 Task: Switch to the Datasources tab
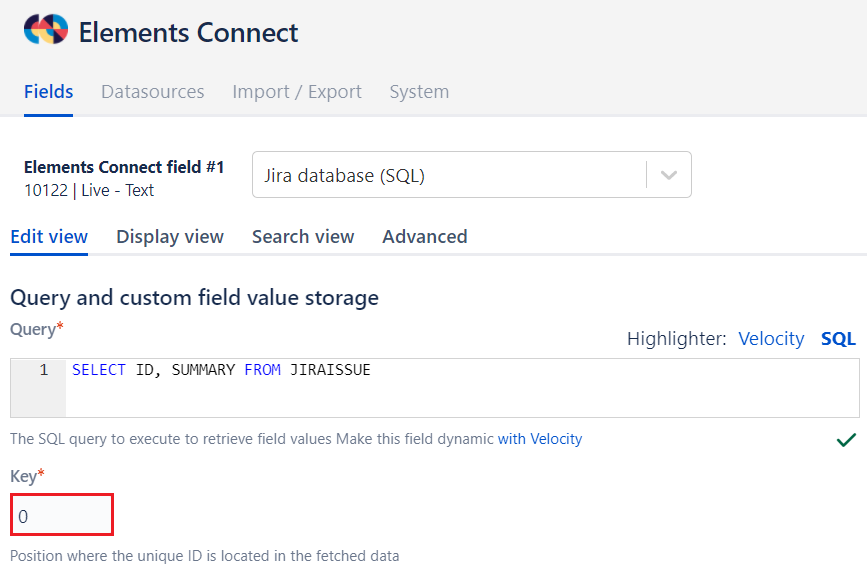[x=152, y=92]
